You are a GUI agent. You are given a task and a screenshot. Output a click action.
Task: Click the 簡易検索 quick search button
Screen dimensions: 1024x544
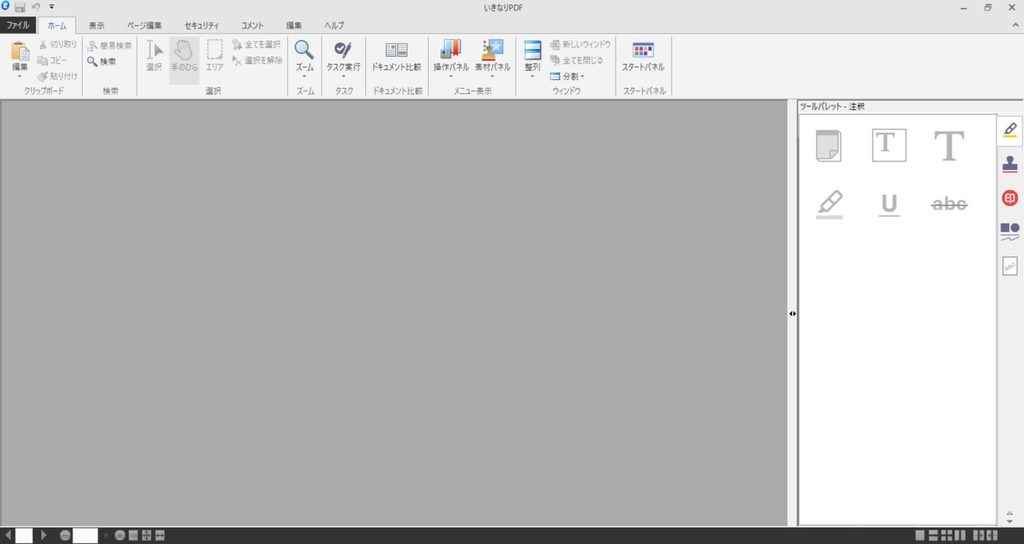pyautogui.click(x=110, y=46)
